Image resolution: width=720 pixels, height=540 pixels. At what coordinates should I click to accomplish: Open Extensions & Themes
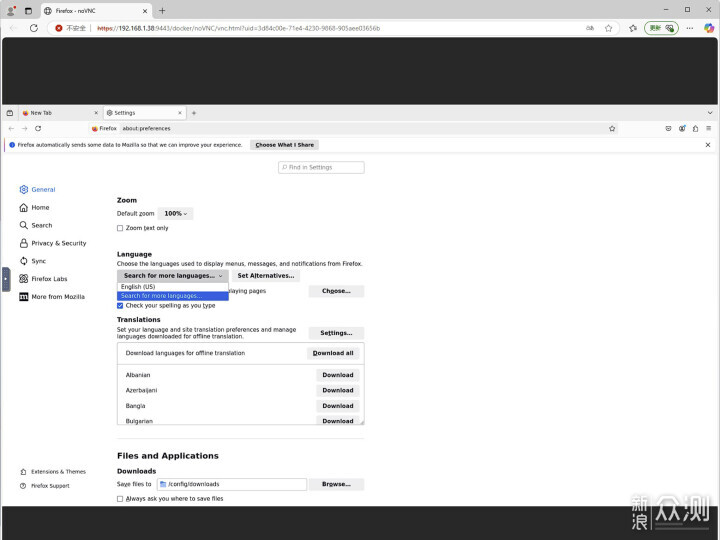[53, 472]
